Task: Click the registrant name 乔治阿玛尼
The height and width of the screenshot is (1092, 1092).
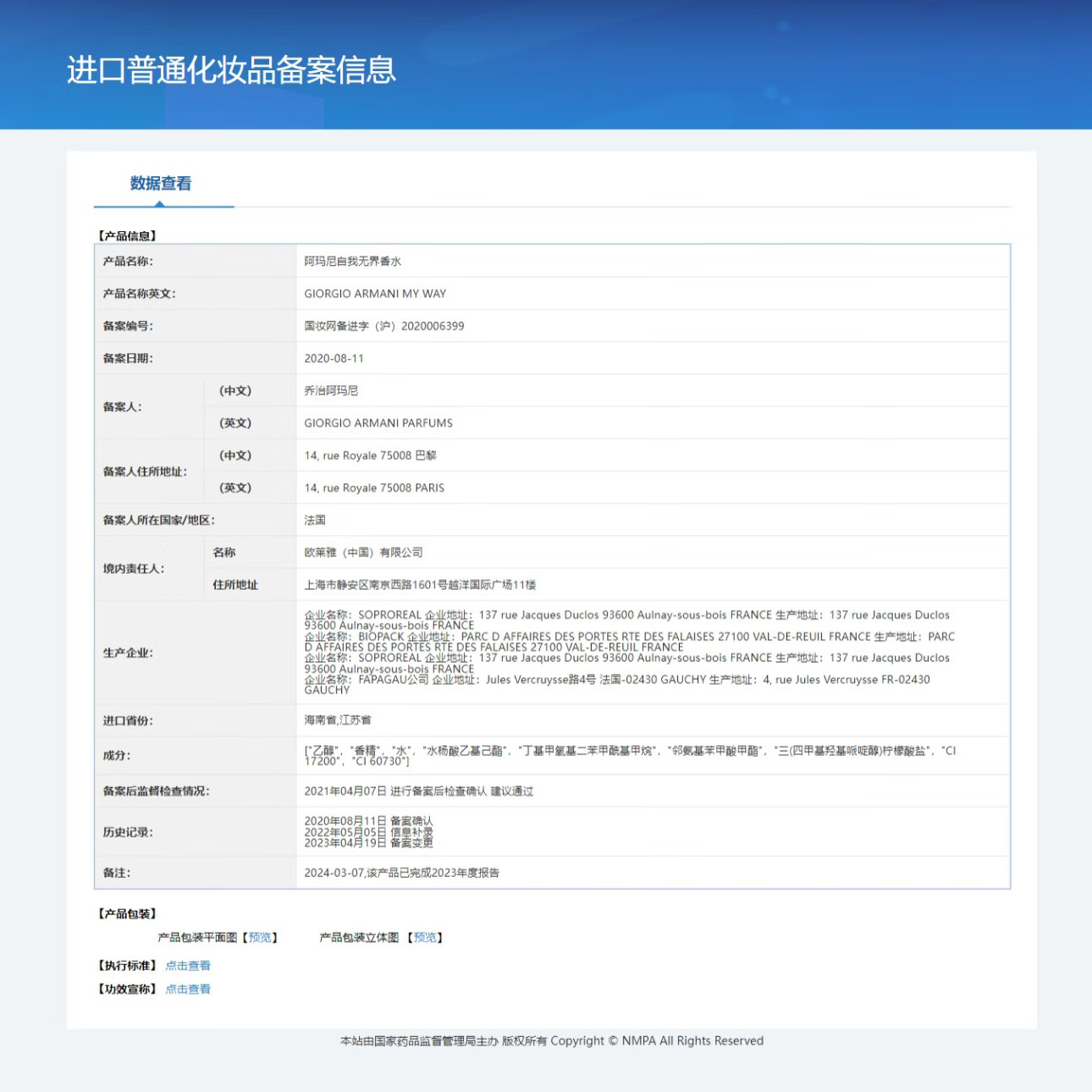Action: 331,390
